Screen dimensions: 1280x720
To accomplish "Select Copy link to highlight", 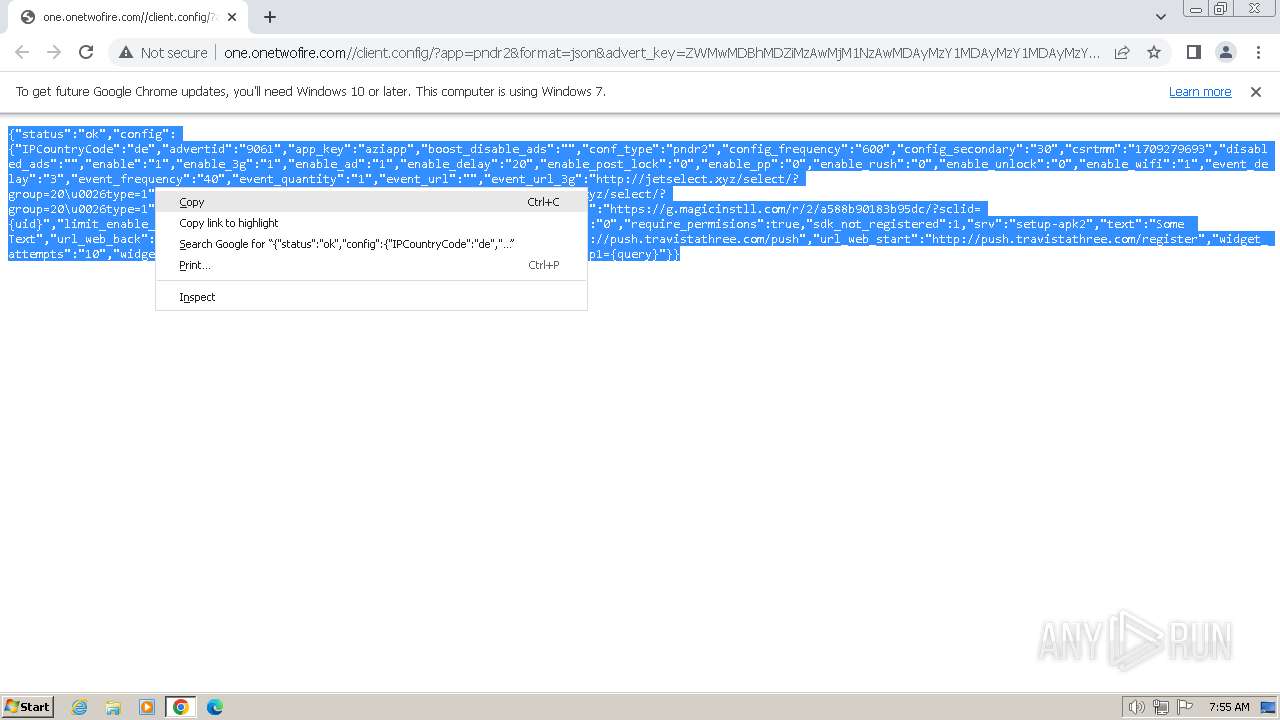I will [x=371, y=223].
